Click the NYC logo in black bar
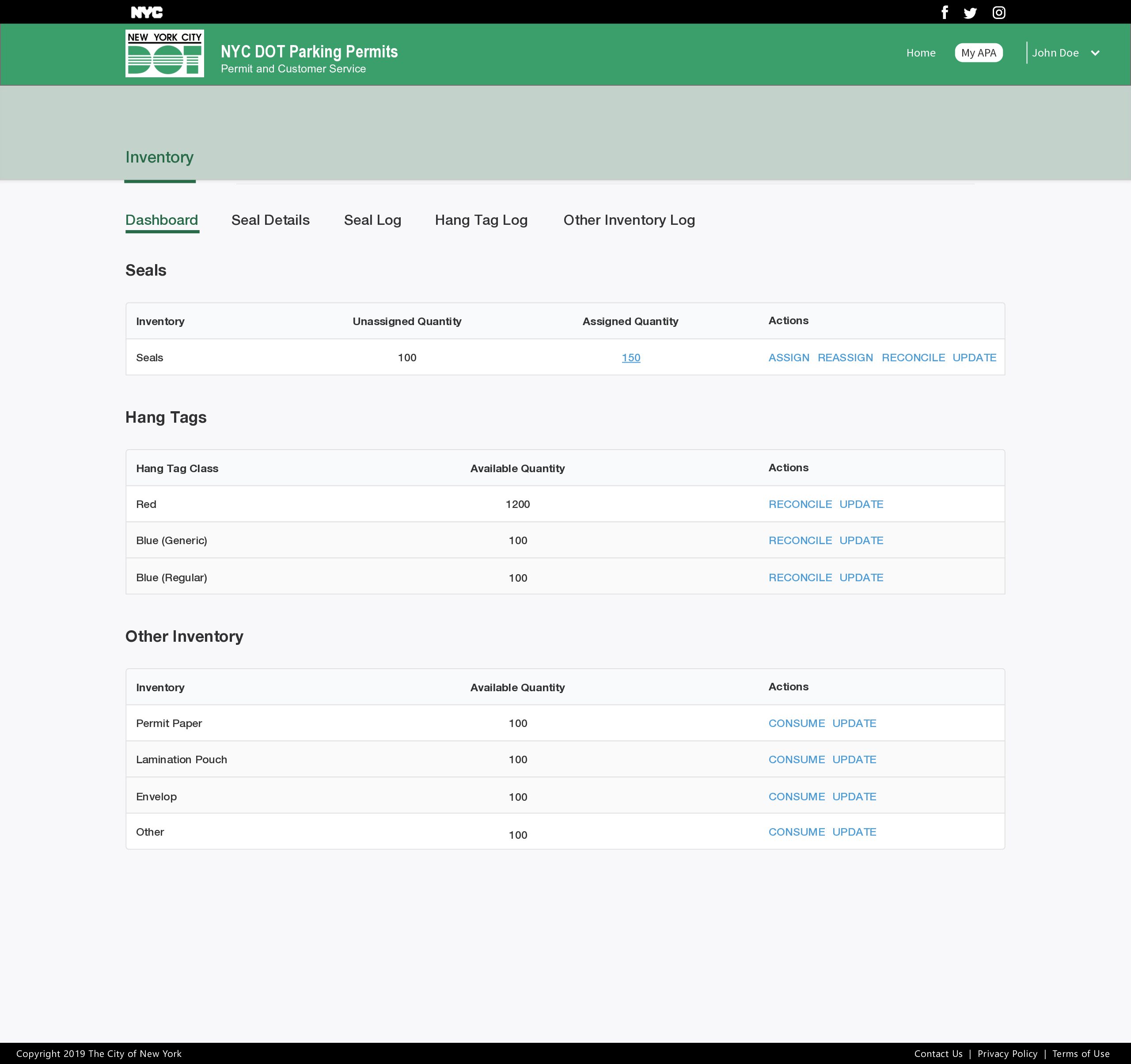Viewport: 1131px width, 1064px height. [x=147, y=12]
